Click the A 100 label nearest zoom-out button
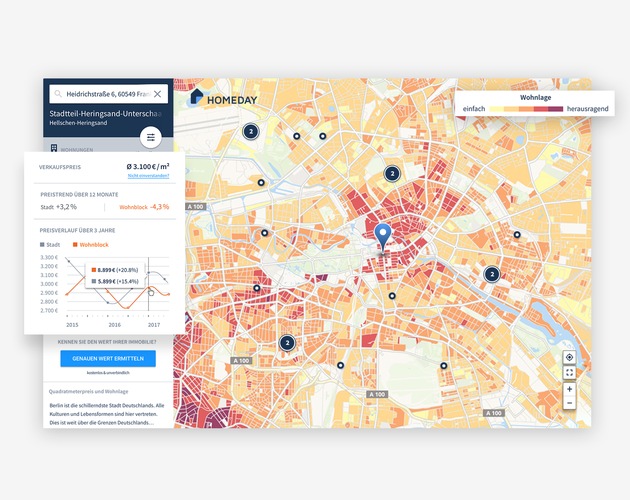The height and width of the screenshot is (500, 630). click(x=494, y=413)
